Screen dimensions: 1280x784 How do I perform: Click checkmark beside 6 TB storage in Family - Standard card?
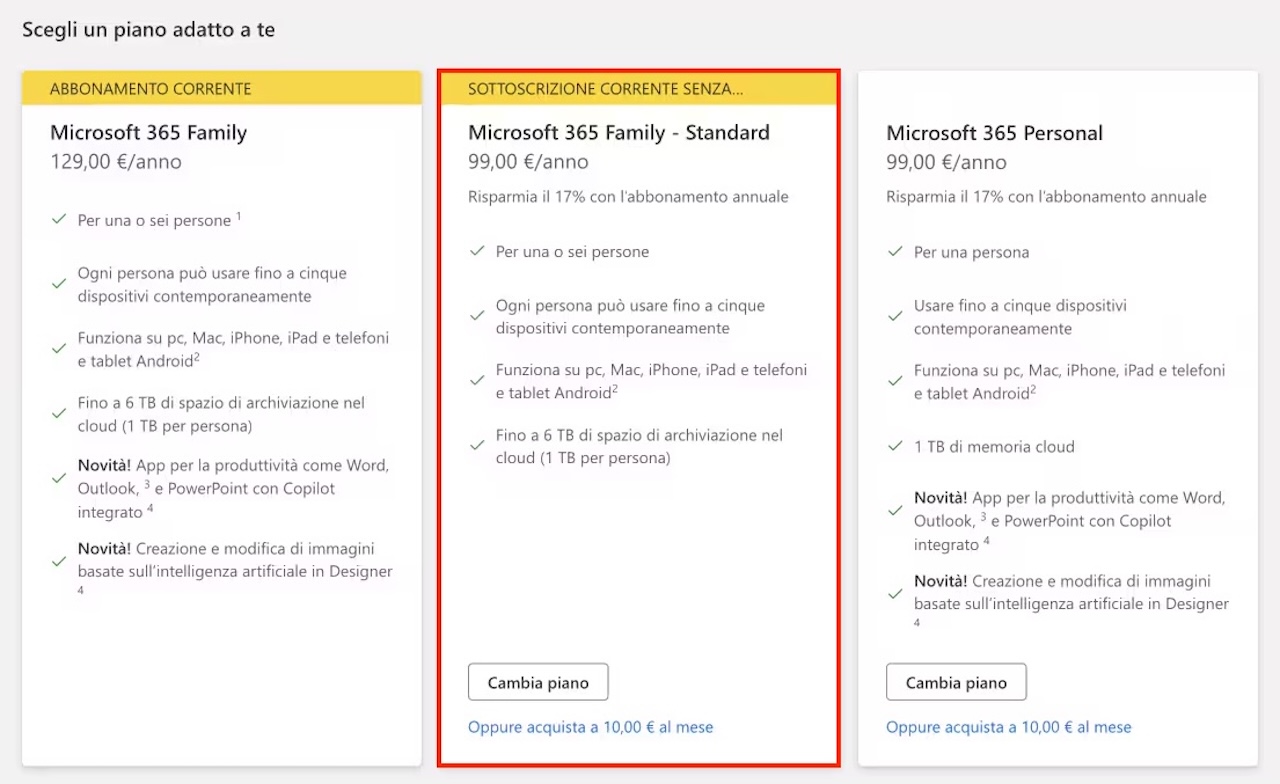tap(477, 446)
